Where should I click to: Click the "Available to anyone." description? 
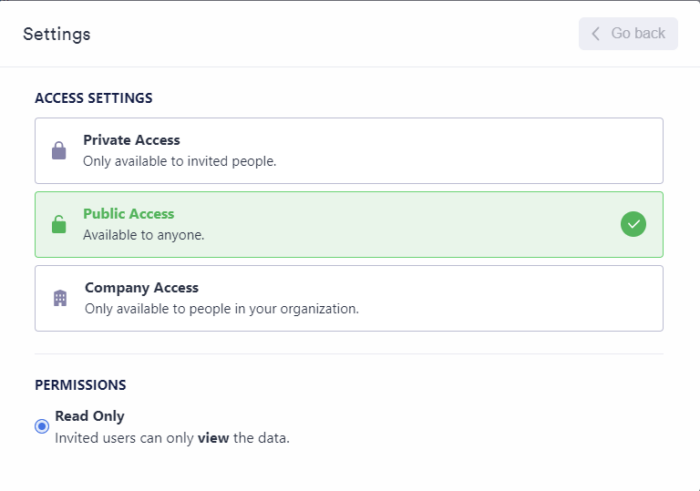point(142,234)
